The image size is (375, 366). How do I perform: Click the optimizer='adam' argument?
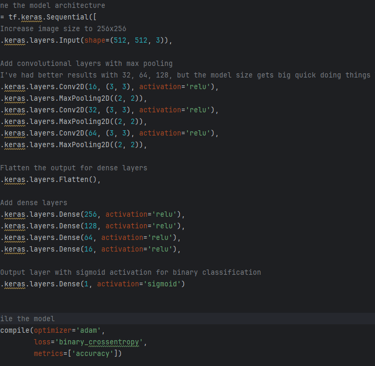coord(67,330)
